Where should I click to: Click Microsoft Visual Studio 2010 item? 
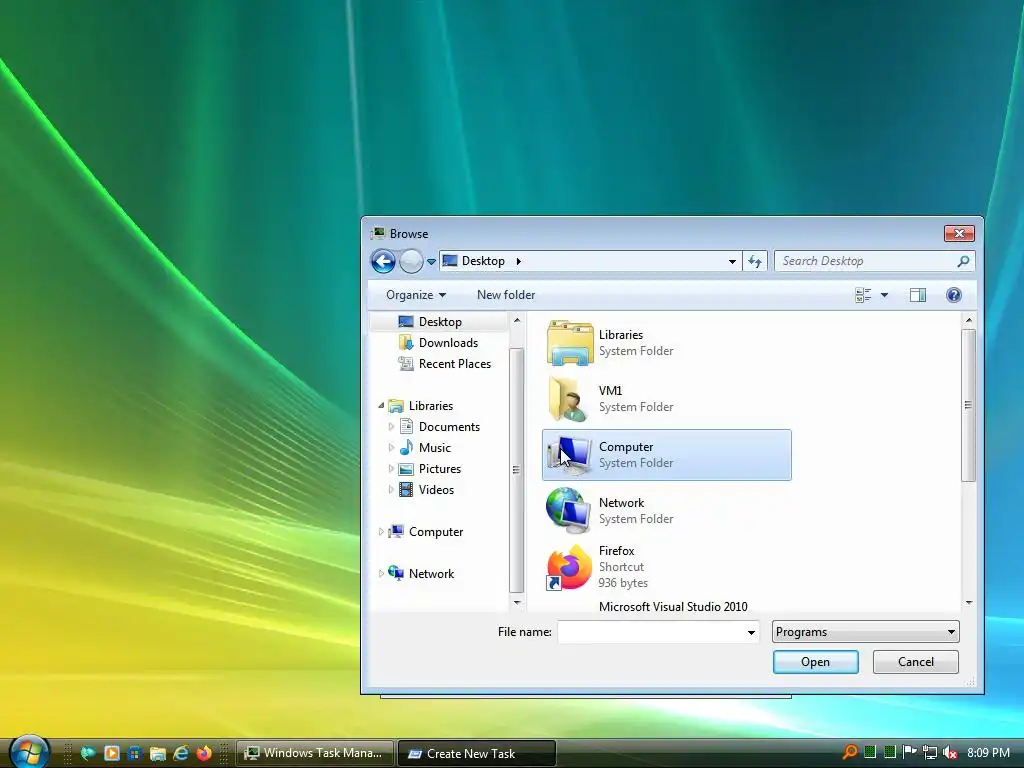(x=673, y=607)
